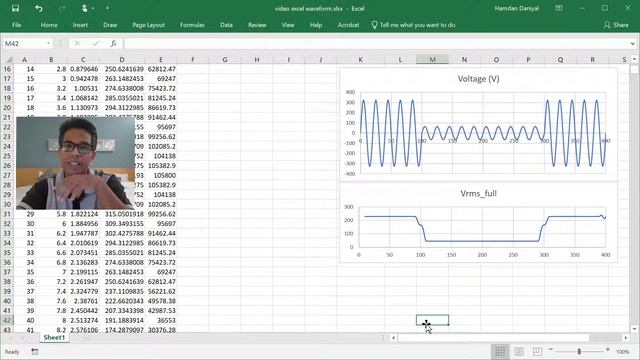Click cell containing 0.879646
Image resolution: width=640 pixels, height=360 pixels.
click(x=83, y=69)
